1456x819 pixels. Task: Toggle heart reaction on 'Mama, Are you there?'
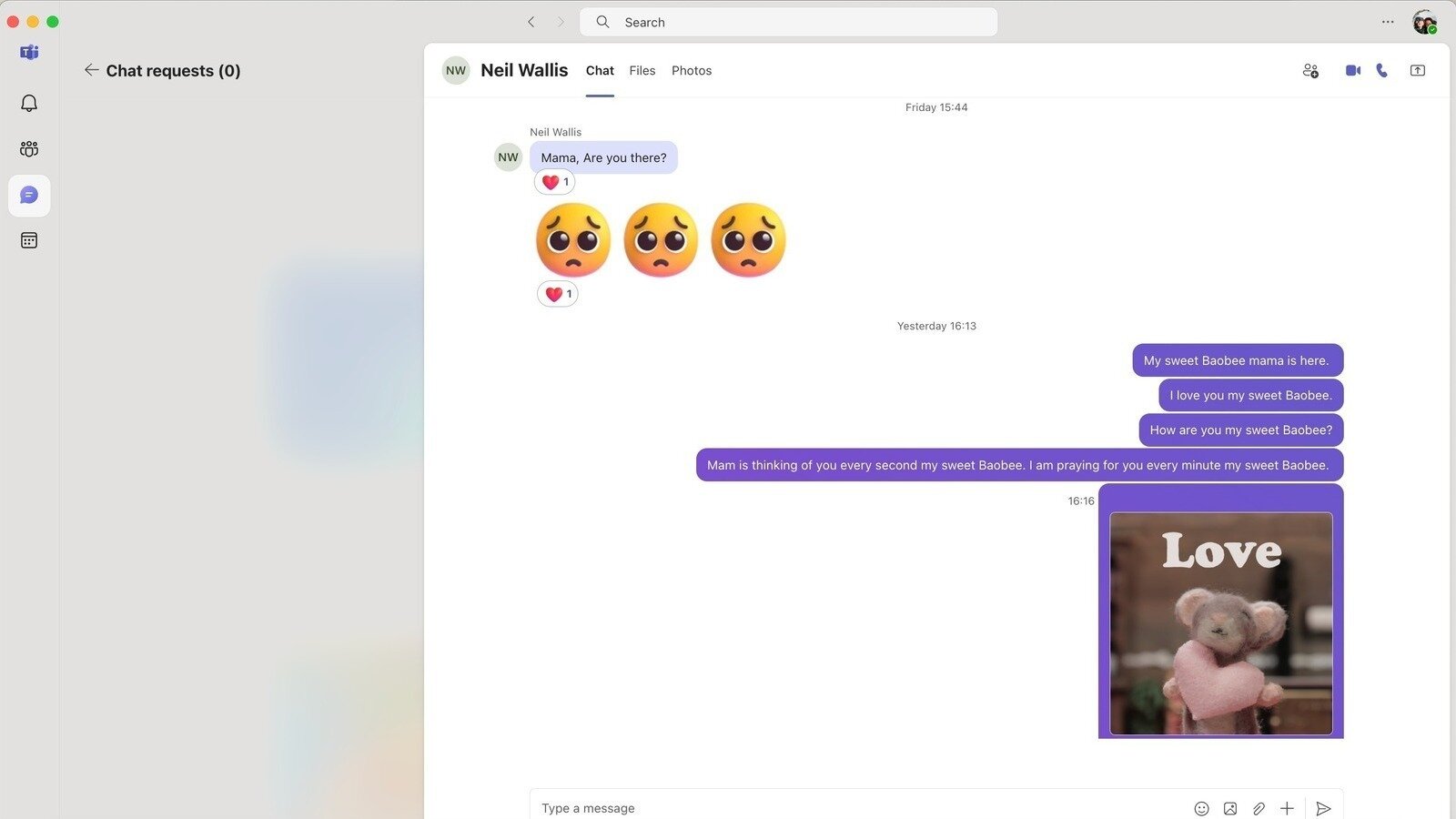(x=554, y=182)
